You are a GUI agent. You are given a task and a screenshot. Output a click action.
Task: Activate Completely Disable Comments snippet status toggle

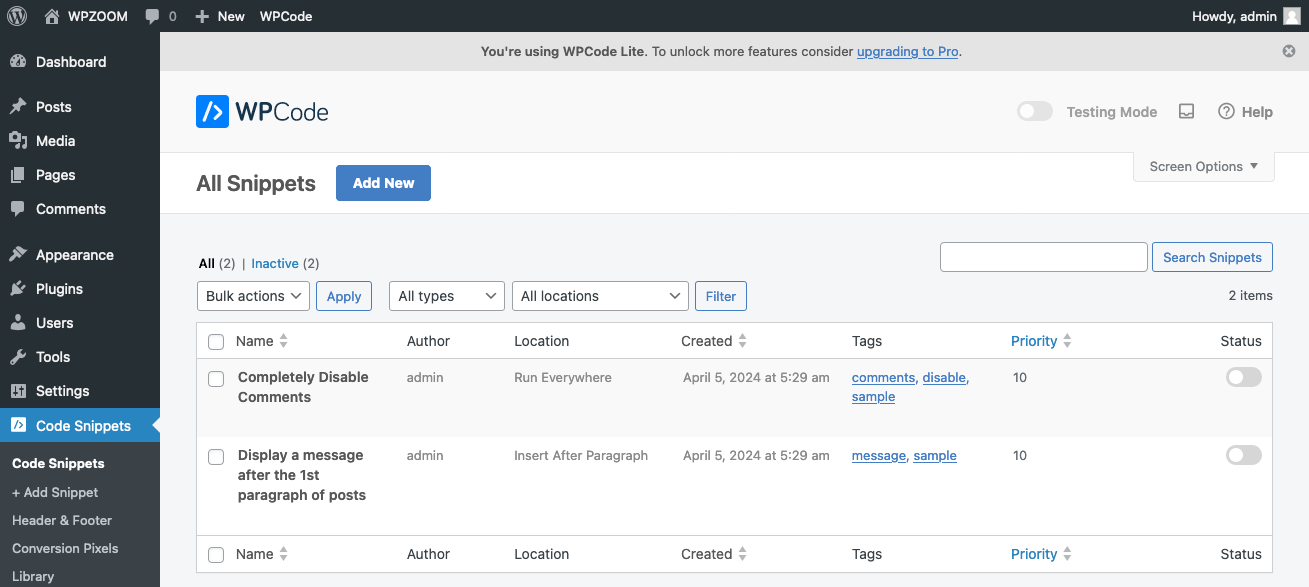(x=1244, y=377)
